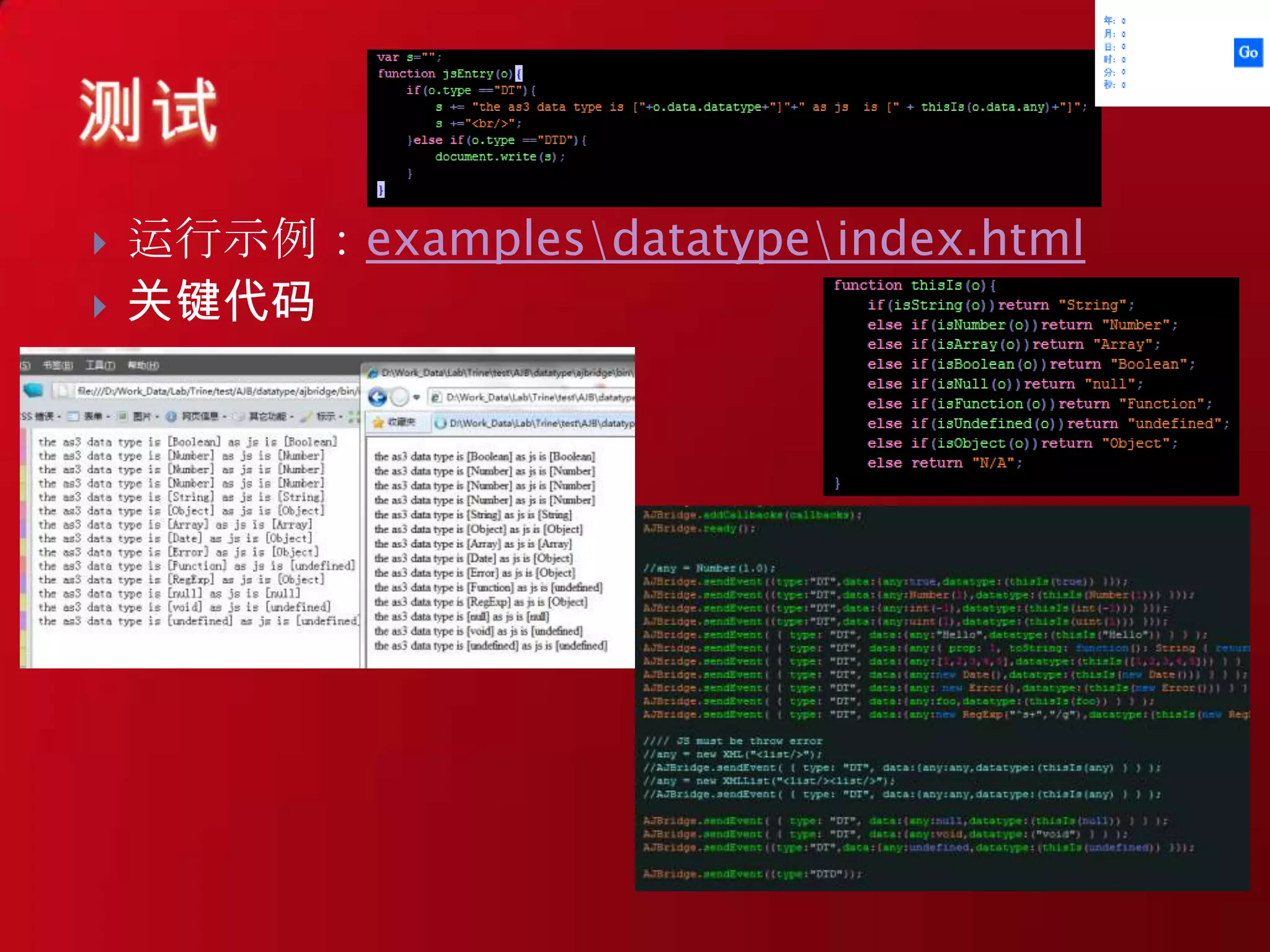Click the 表单 form icon
1270x952 pixels.
coord(73,416)
